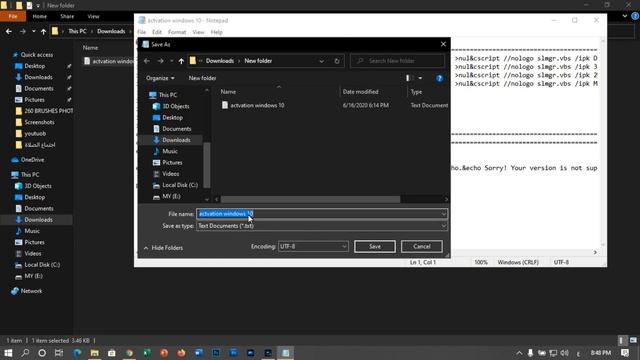Viewport: 640px width, 360px height.
Task: Select Music in dialog folder tree
Action: pos(170,151)
